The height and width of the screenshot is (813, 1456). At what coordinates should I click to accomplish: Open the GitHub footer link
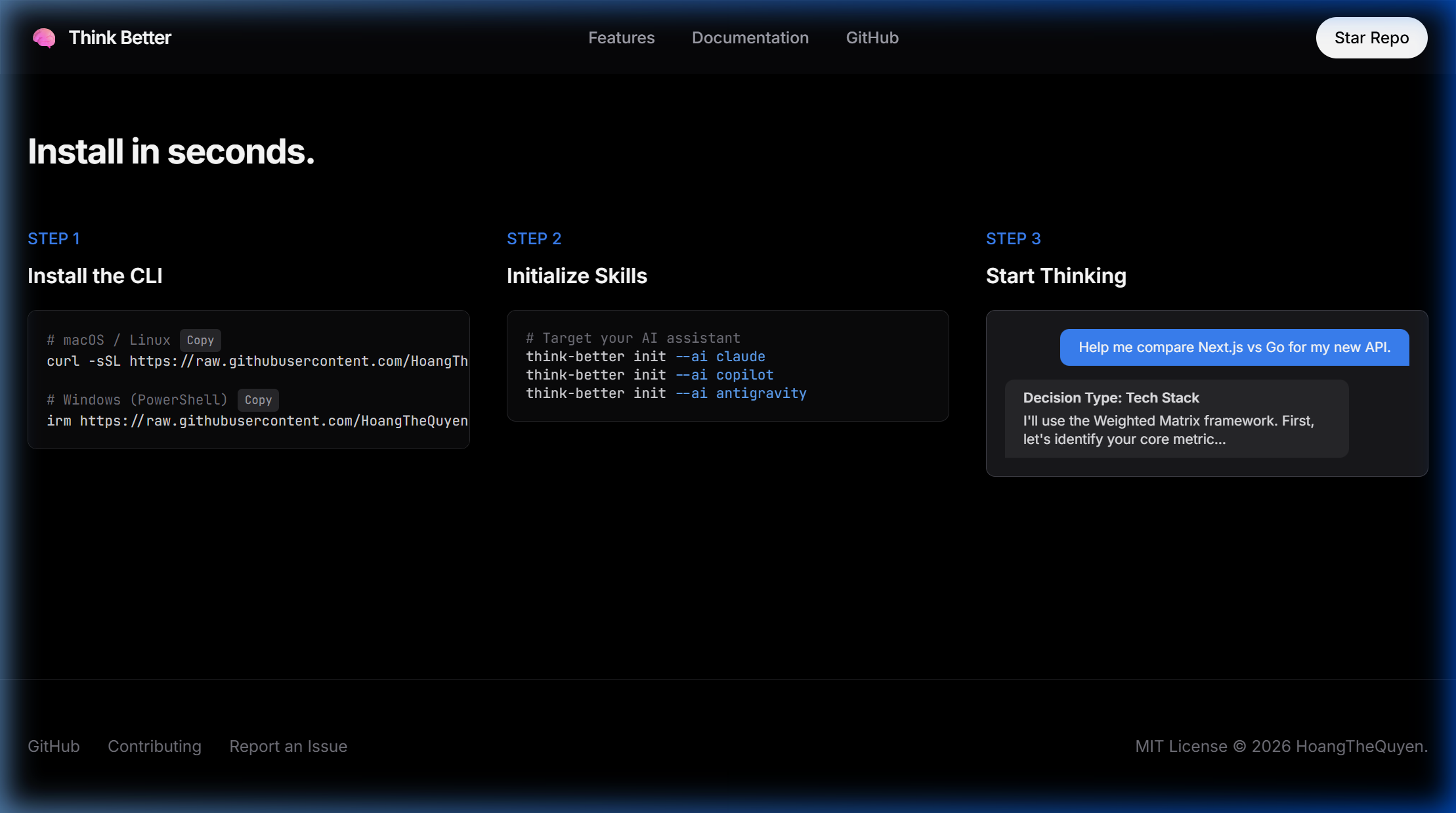coord(53,746)
